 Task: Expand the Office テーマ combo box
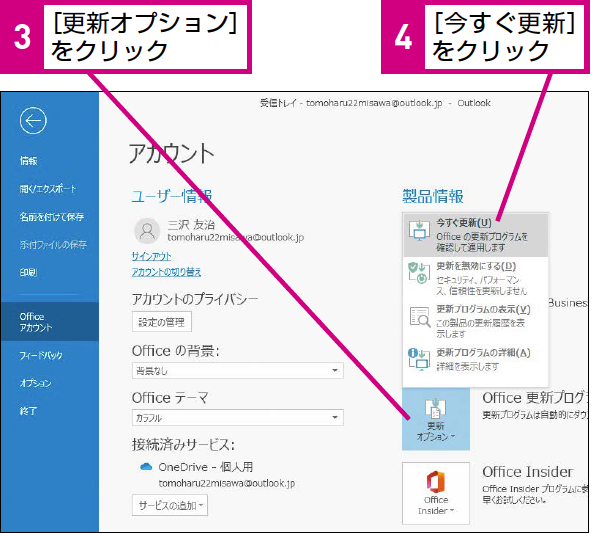pyautogui.click(x=238, y=417)
